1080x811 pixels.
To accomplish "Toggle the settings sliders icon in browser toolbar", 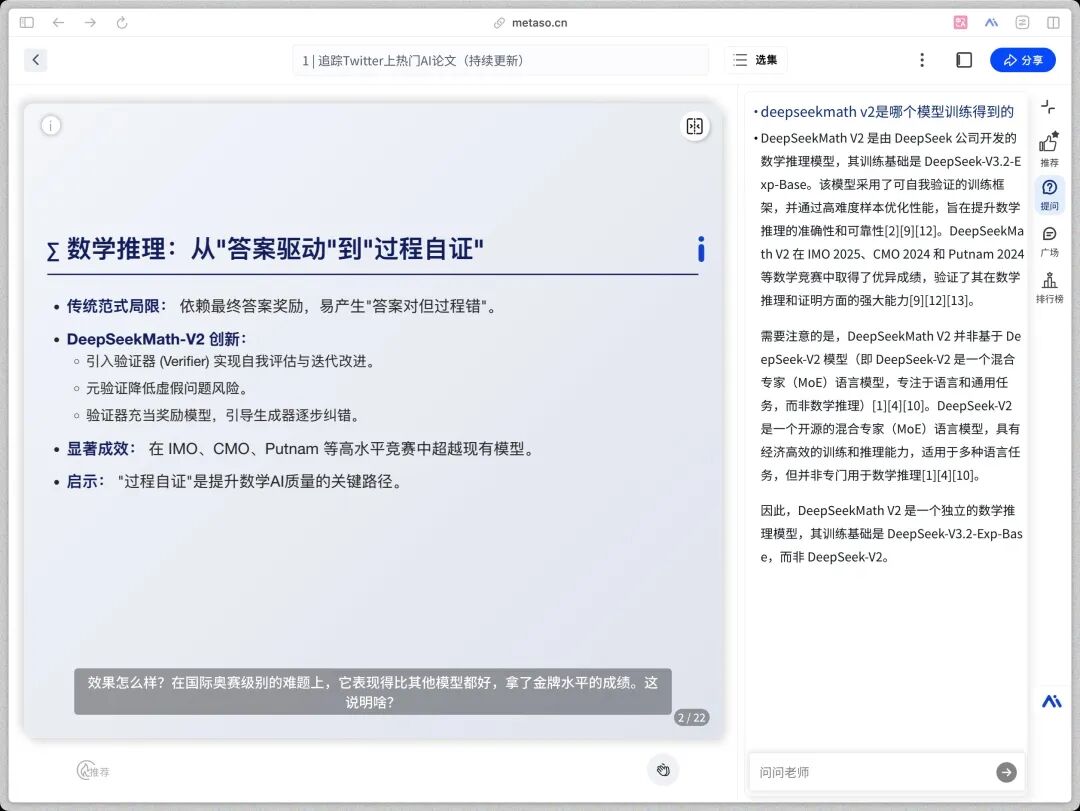I will pos(1022,21).
